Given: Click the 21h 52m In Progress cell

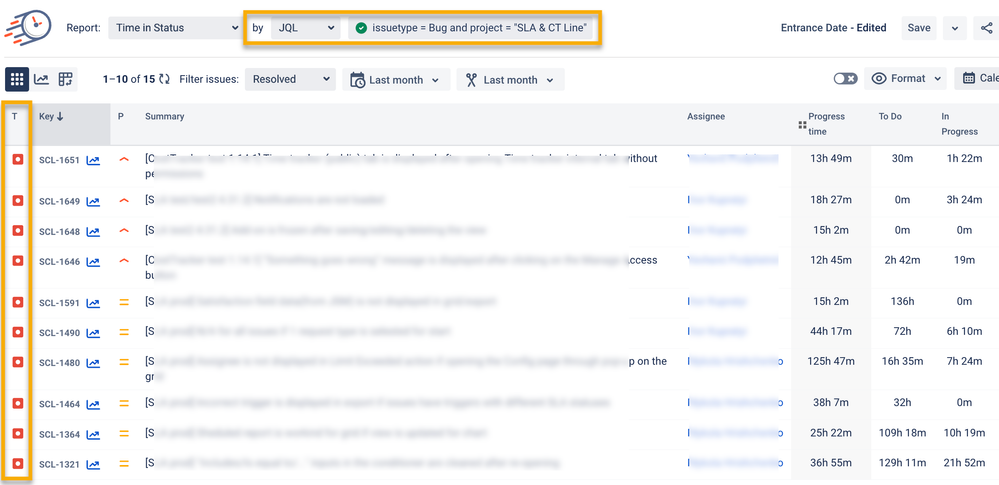Looking at the screenshot, I should (x=964, y=463).
